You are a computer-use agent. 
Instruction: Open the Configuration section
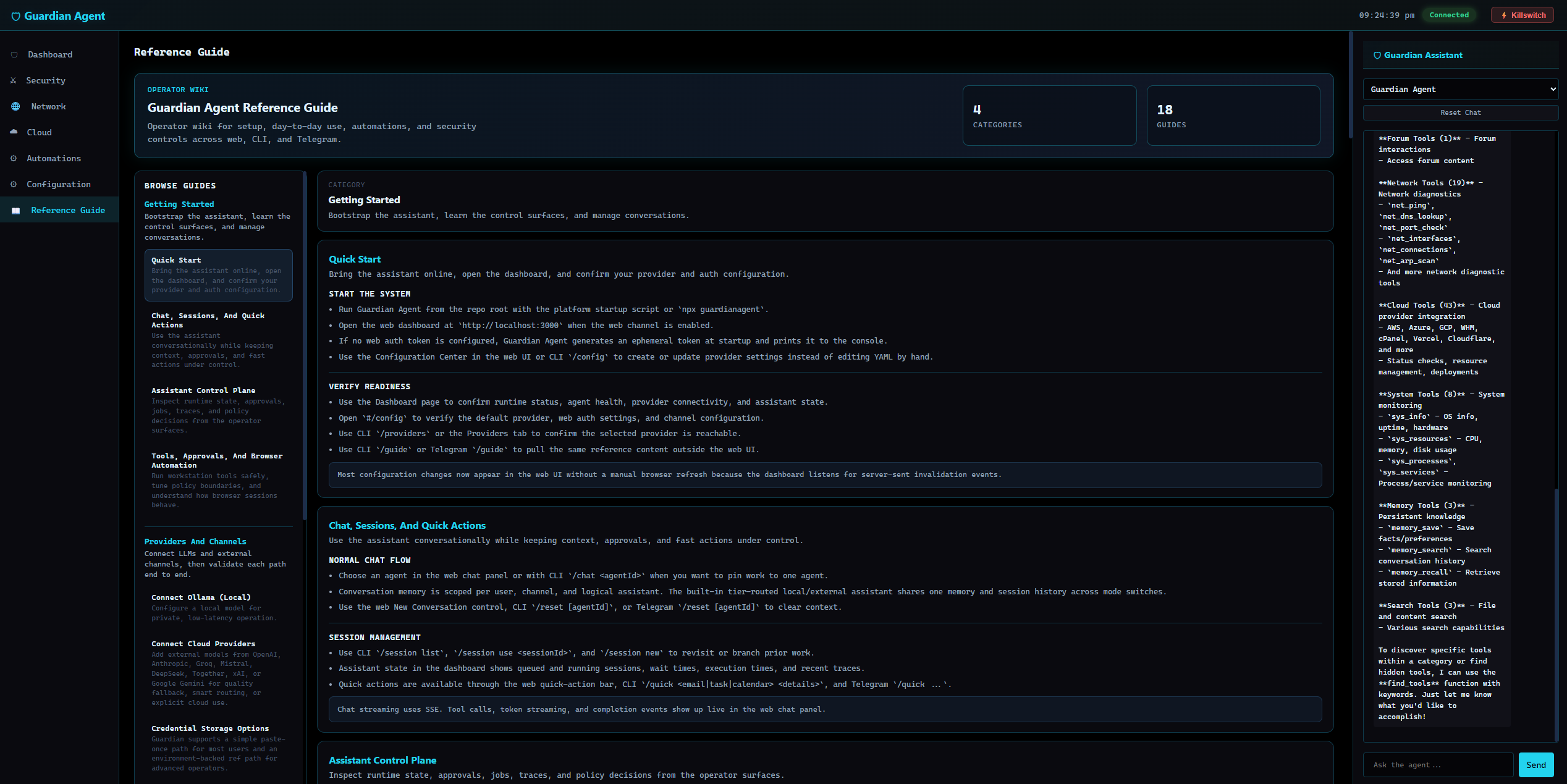point(59,185)
